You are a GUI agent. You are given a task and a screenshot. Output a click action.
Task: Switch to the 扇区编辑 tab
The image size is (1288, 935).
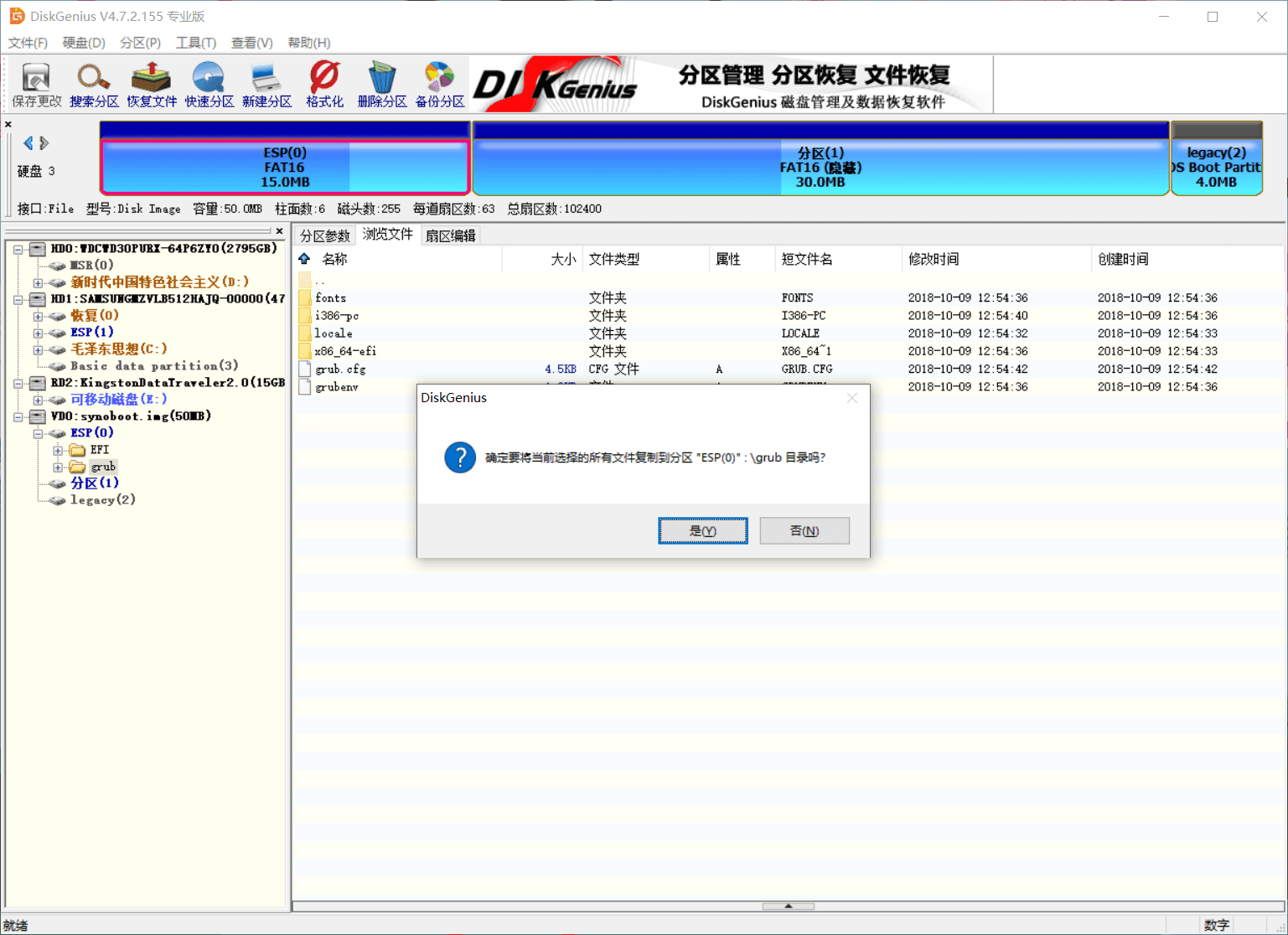(450, 235)
